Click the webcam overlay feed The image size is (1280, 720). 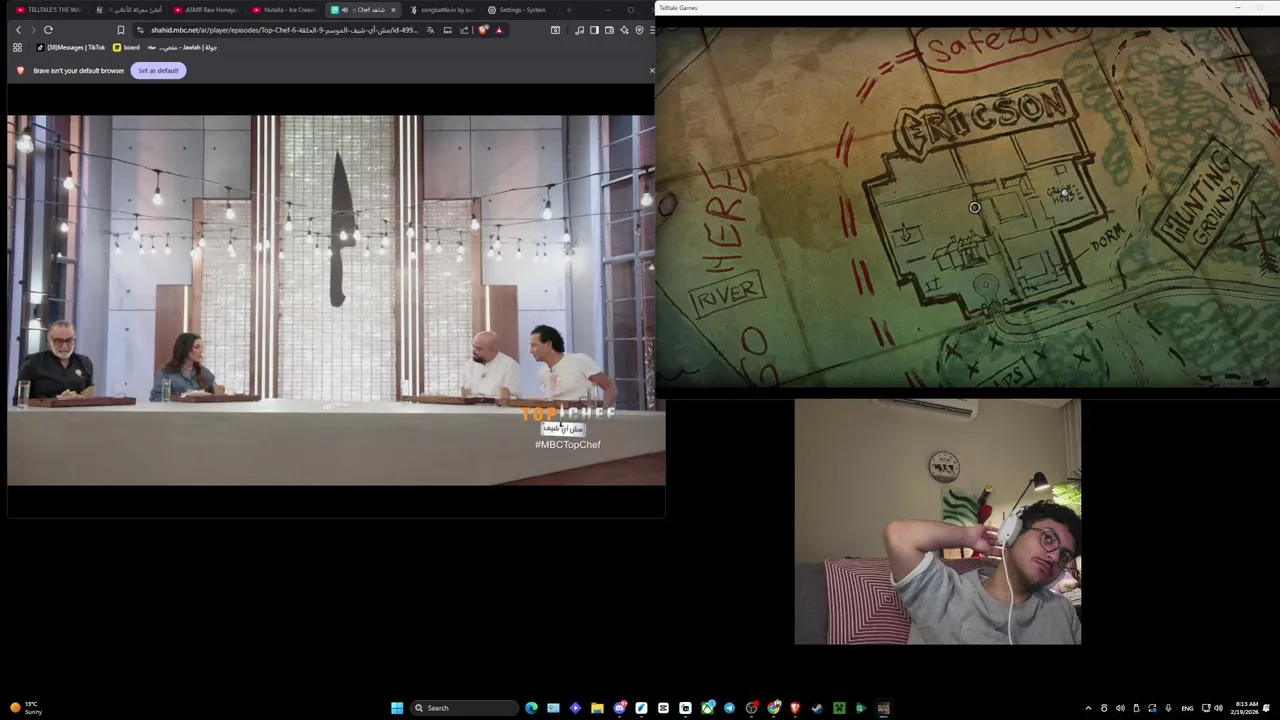(937, 522)
